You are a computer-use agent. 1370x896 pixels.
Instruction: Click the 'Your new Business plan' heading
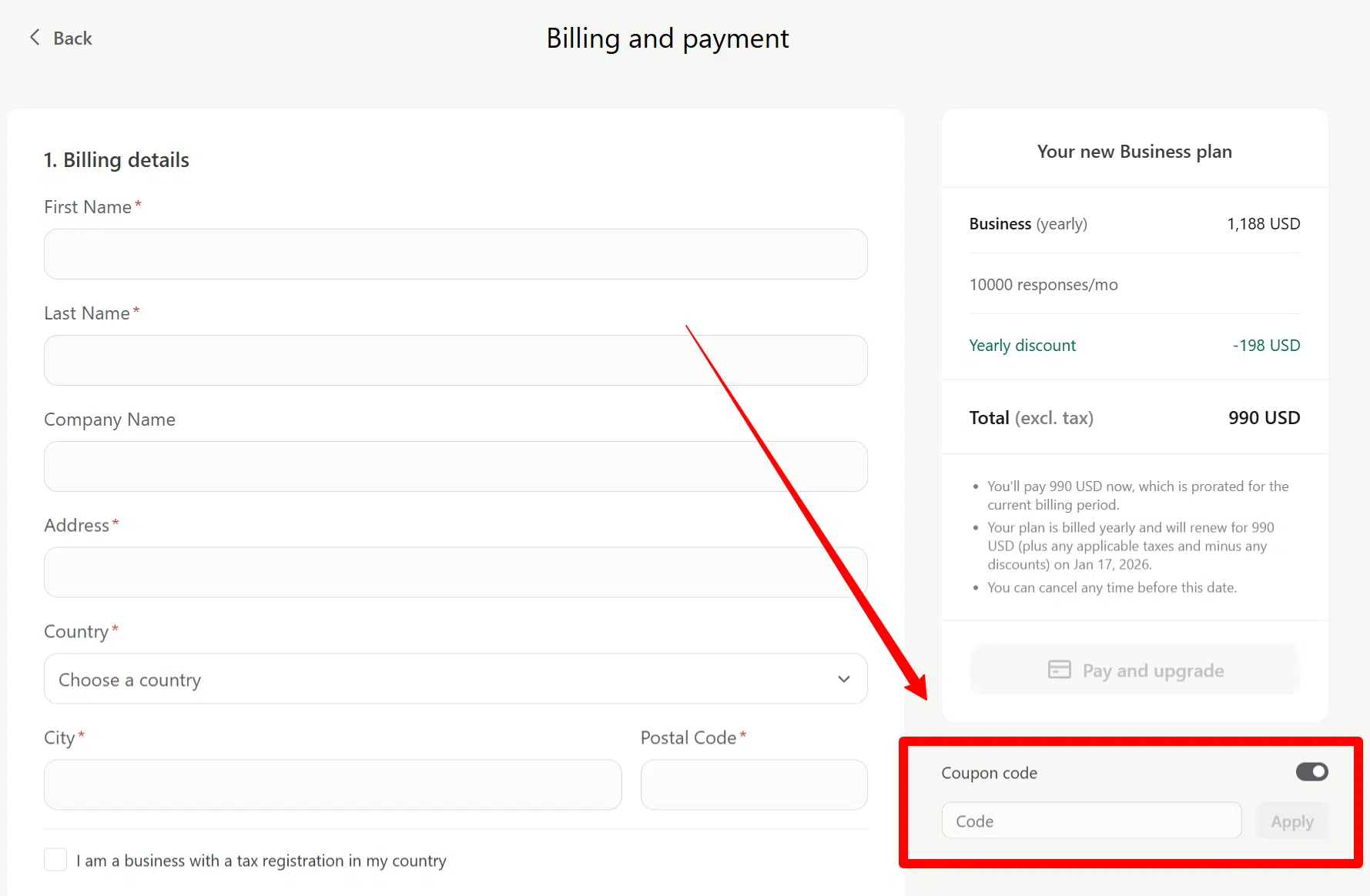[1134, 152]
